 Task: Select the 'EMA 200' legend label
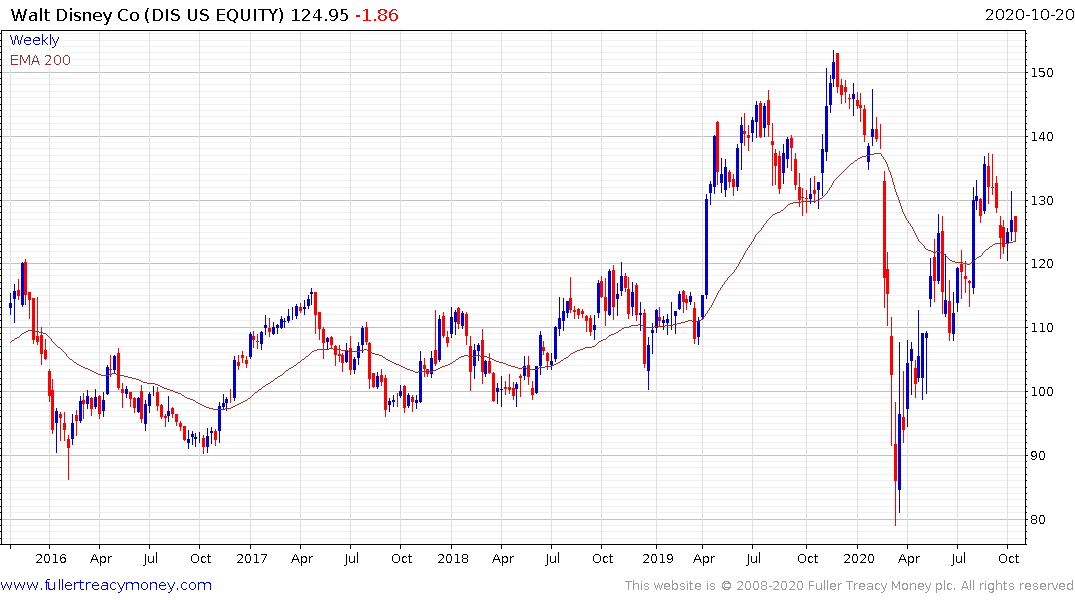(40, 60)
